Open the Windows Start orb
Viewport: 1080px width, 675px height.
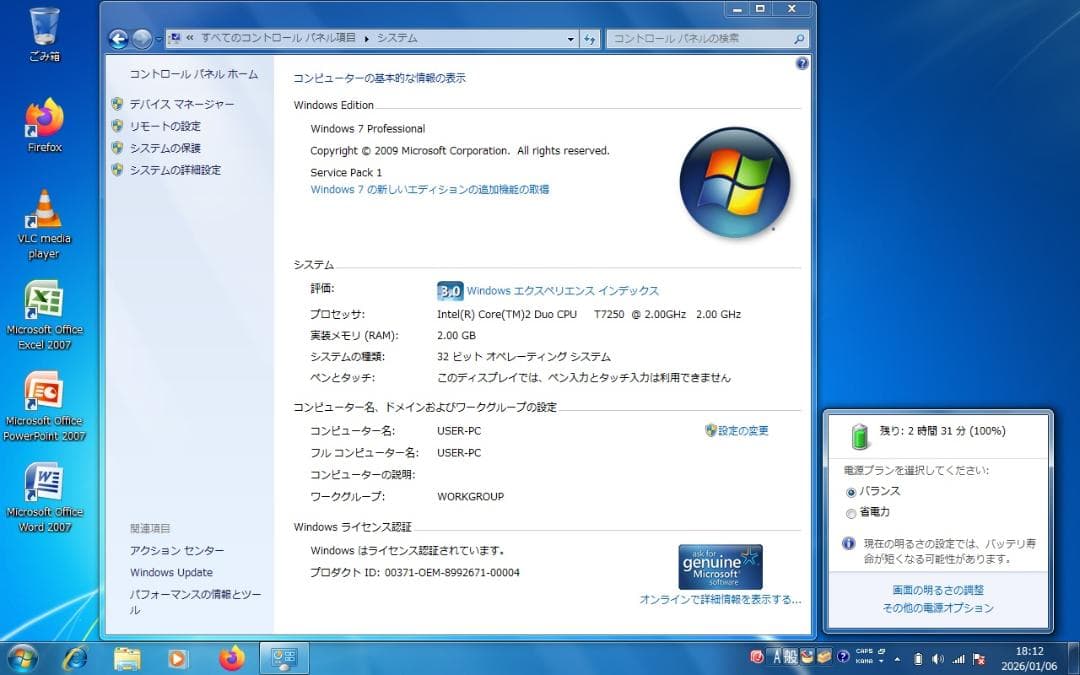pos(23,658)
